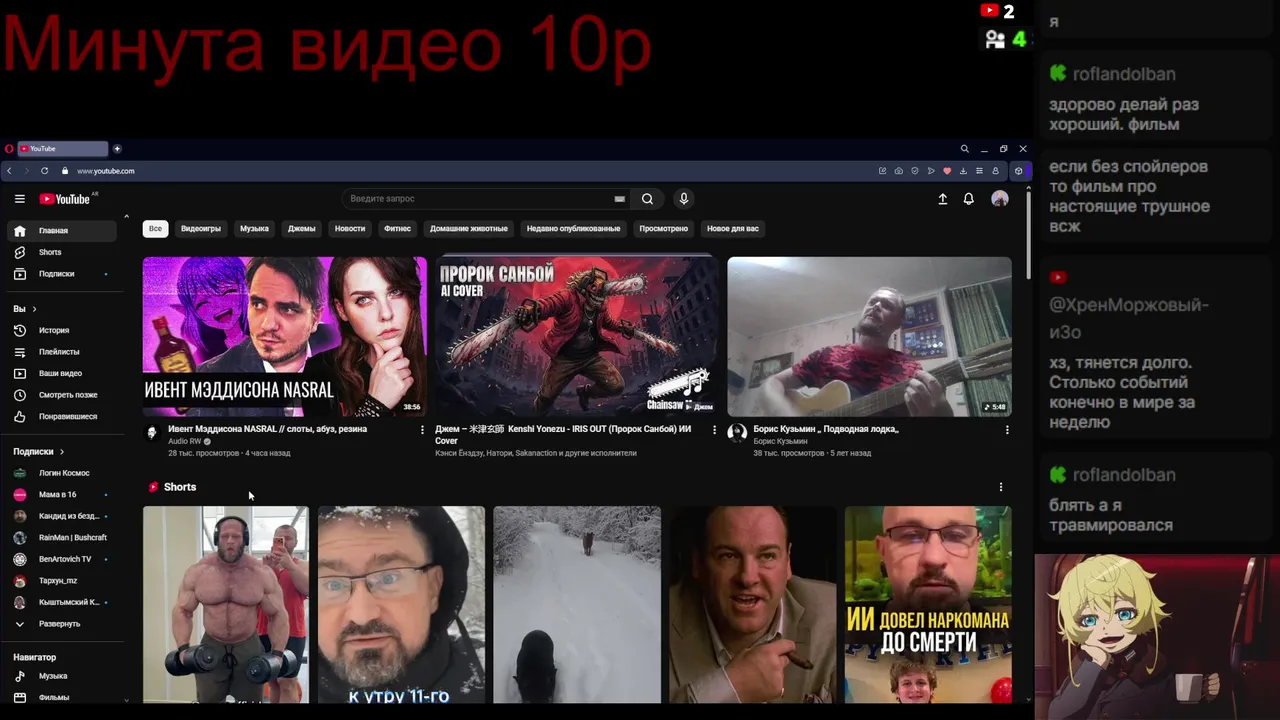Viewport: 1280px width, 720px height.
Task: Click the Opera heart bookmark icon
Action: (x=947, y=171)
